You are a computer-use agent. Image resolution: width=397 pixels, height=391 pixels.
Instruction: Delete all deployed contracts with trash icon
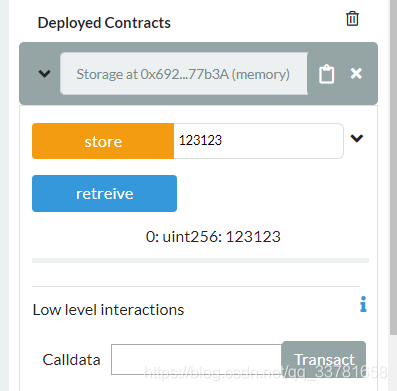pyautogui.click(x=352, y=19)
